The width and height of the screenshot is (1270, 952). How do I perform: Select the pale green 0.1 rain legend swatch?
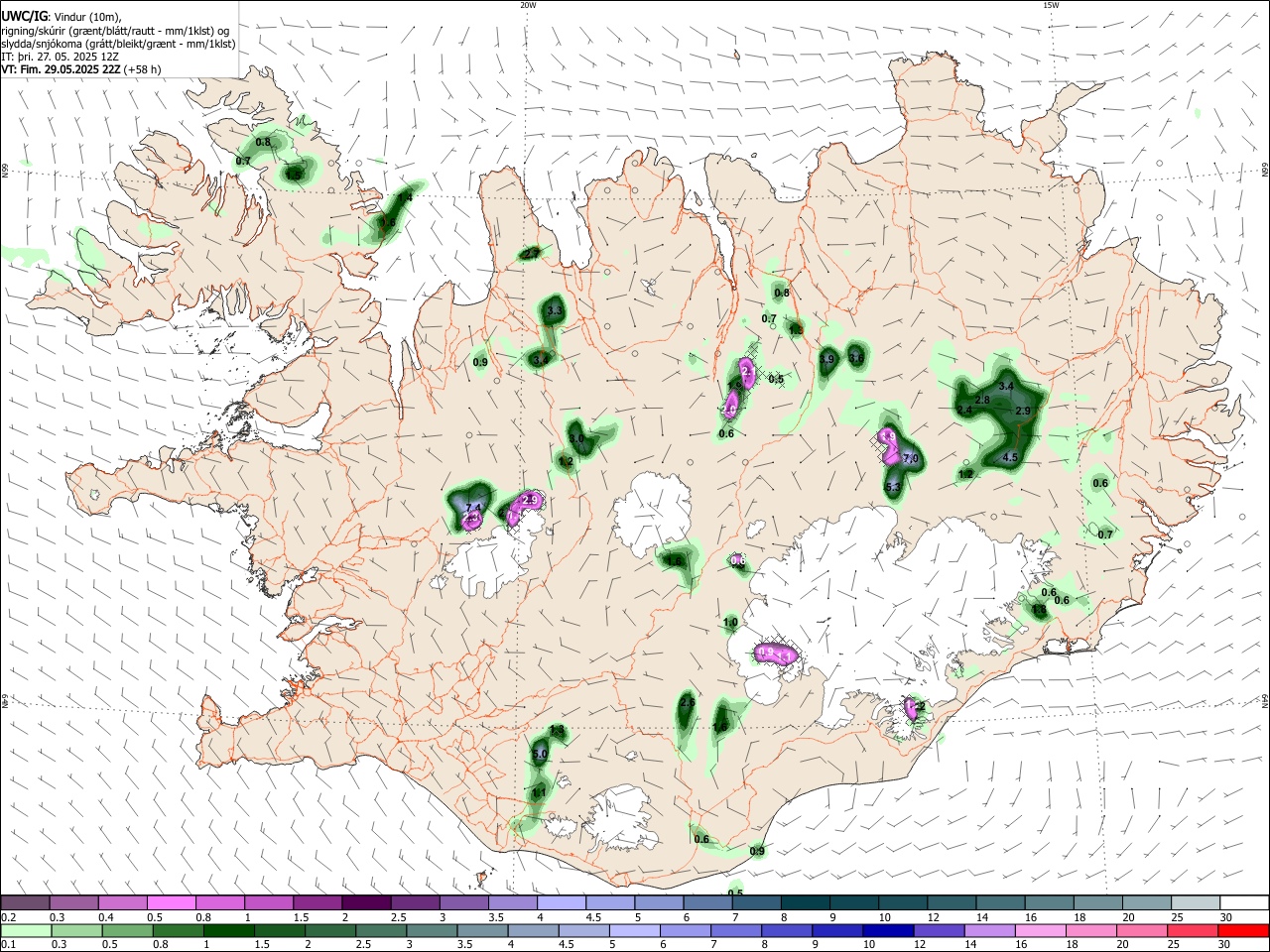[26, 931]
